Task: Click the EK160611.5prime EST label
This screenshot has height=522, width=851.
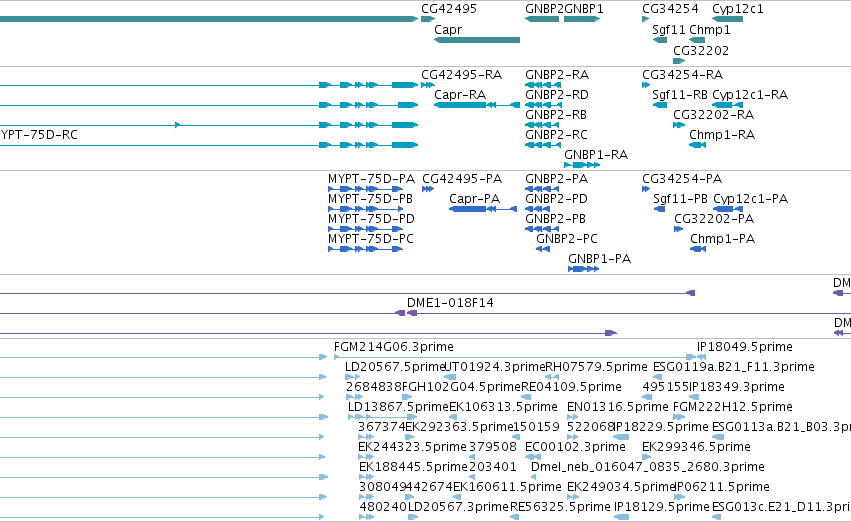Action: [507, 488]
